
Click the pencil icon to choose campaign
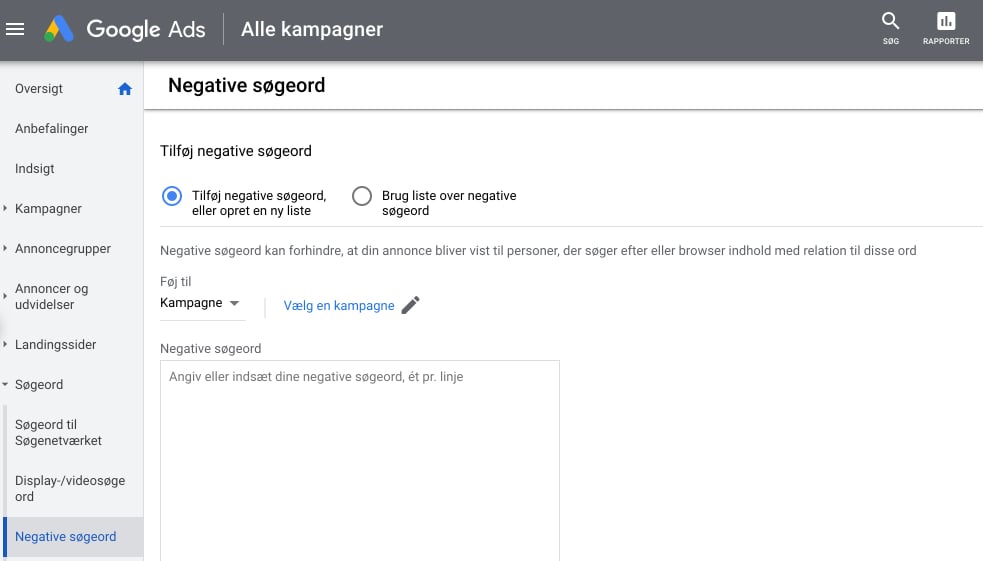pos(410,306)
